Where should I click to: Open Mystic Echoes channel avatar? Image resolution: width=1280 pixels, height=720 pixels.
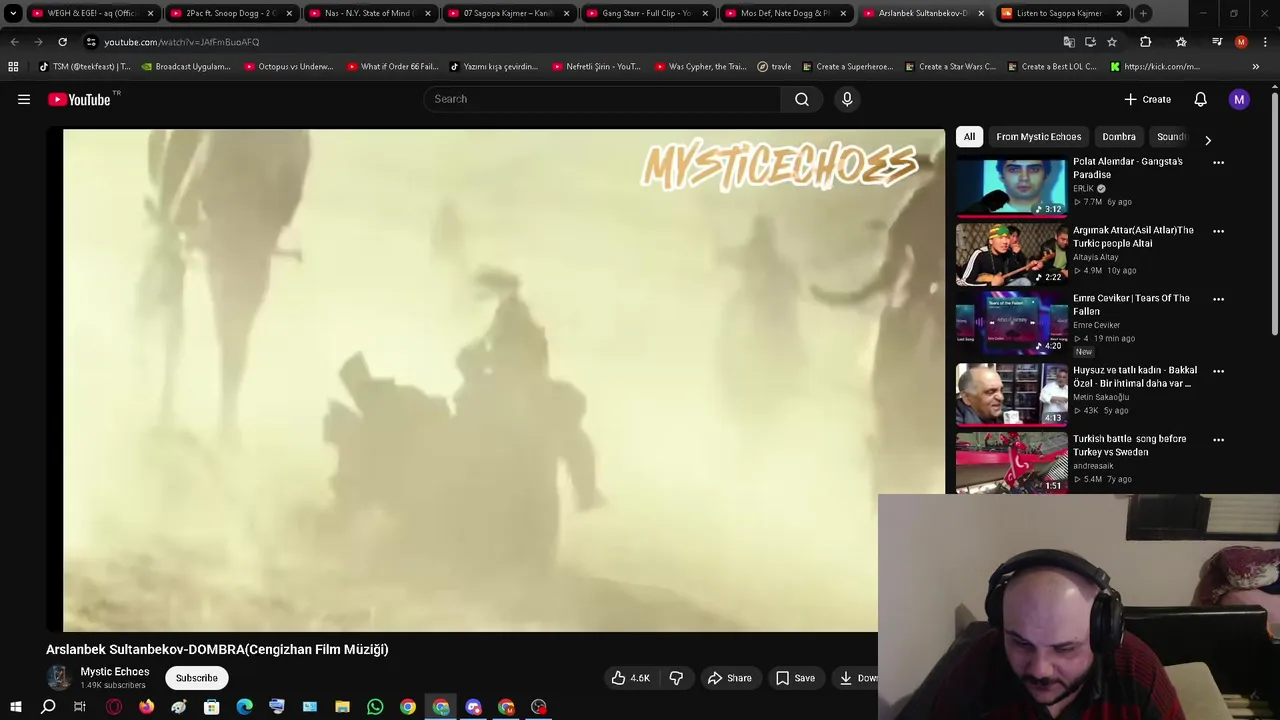click(x=59, y=678)
